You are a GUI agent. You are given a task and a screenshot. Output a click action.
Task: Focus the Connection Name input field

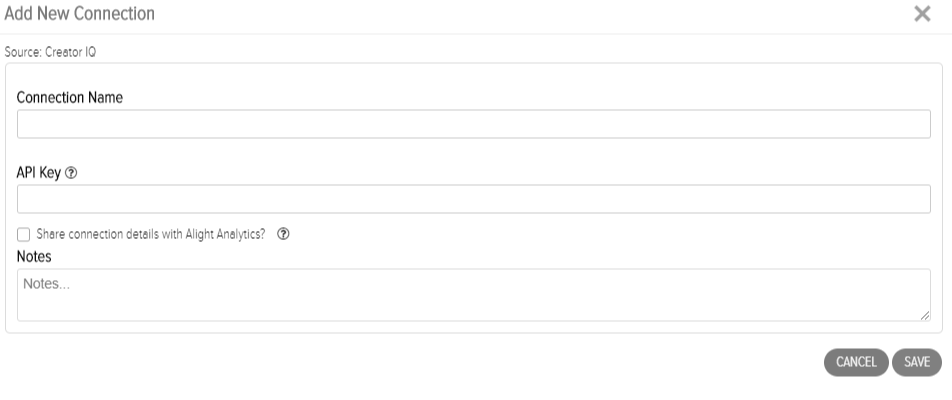[474, 124]
